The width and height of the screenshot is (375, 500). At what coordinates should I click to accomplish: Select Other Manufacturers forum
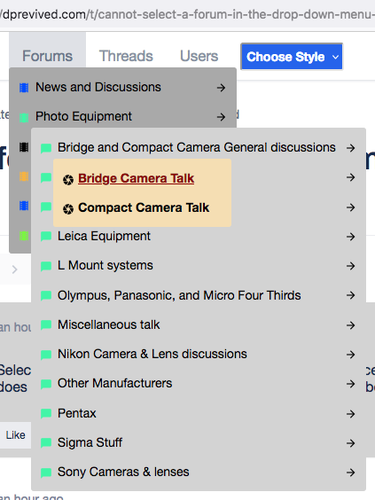[115, 383]
